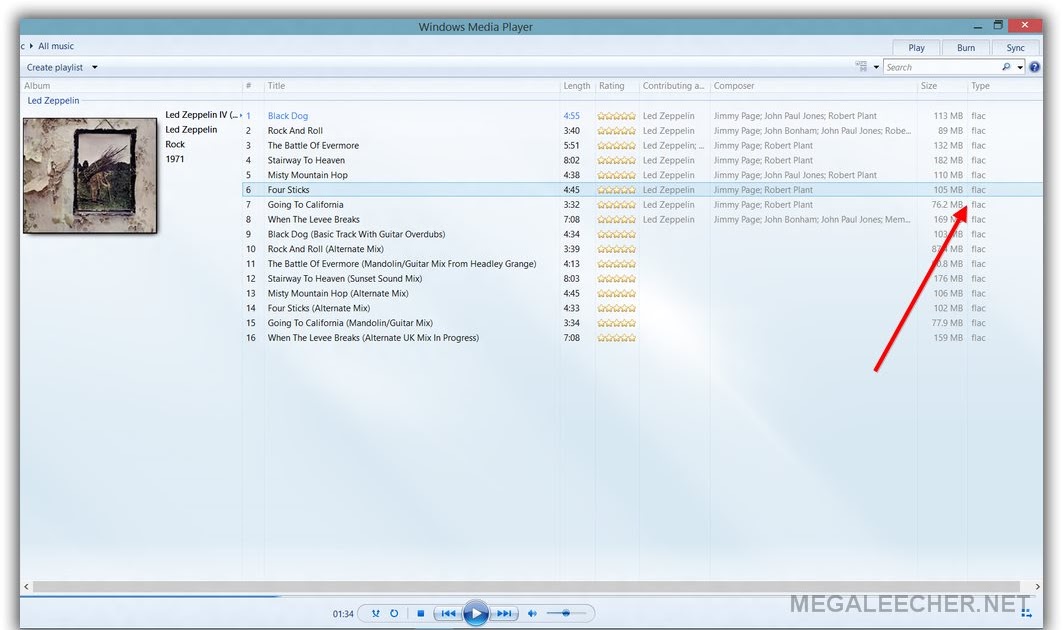The width and height of the screenshot is (1063, 630).
Task: Select Stairway To Heaven (Sunset Sound Mix)
Action: (344, 279)
